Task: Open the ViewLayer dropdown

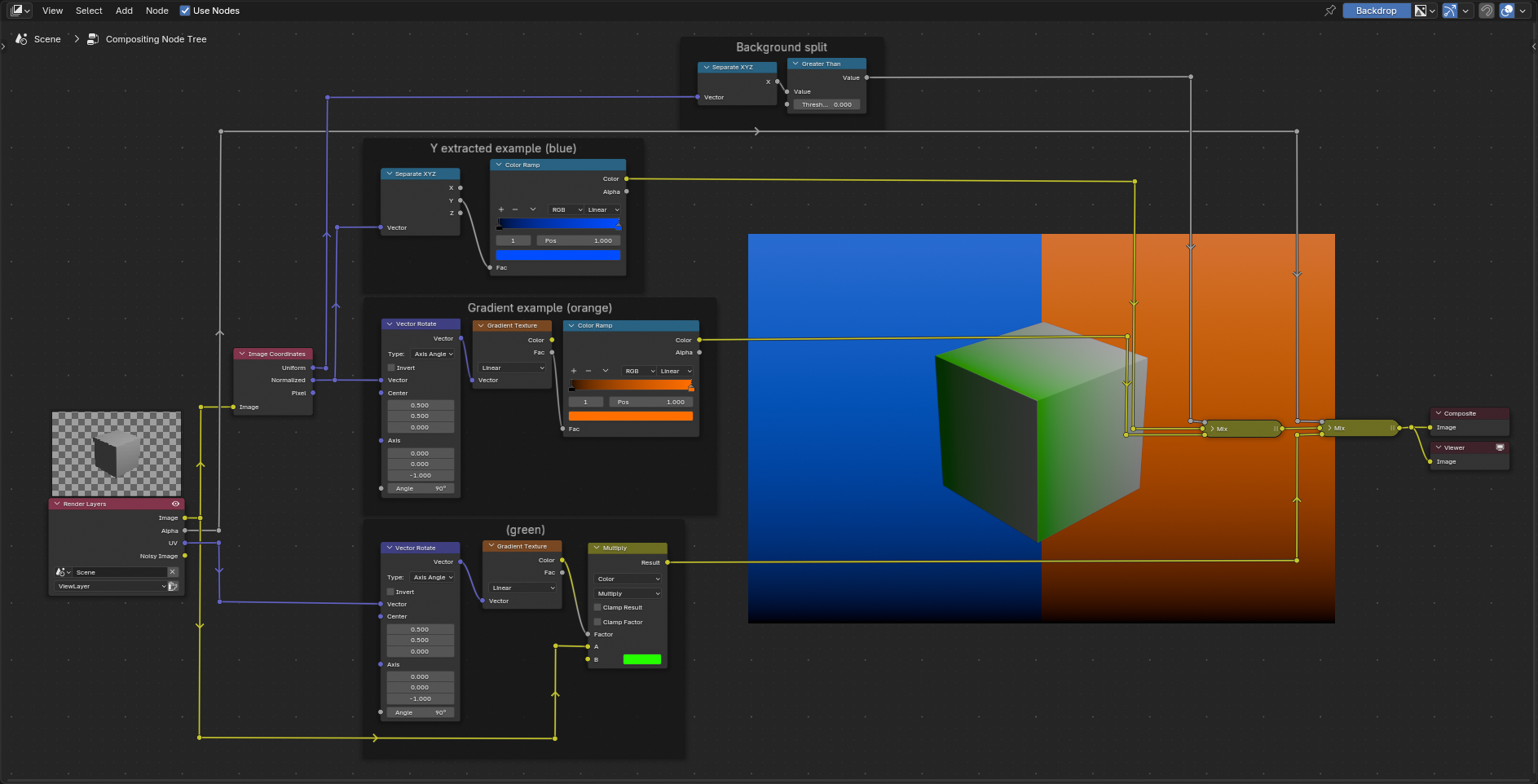Action: (112, 586)
